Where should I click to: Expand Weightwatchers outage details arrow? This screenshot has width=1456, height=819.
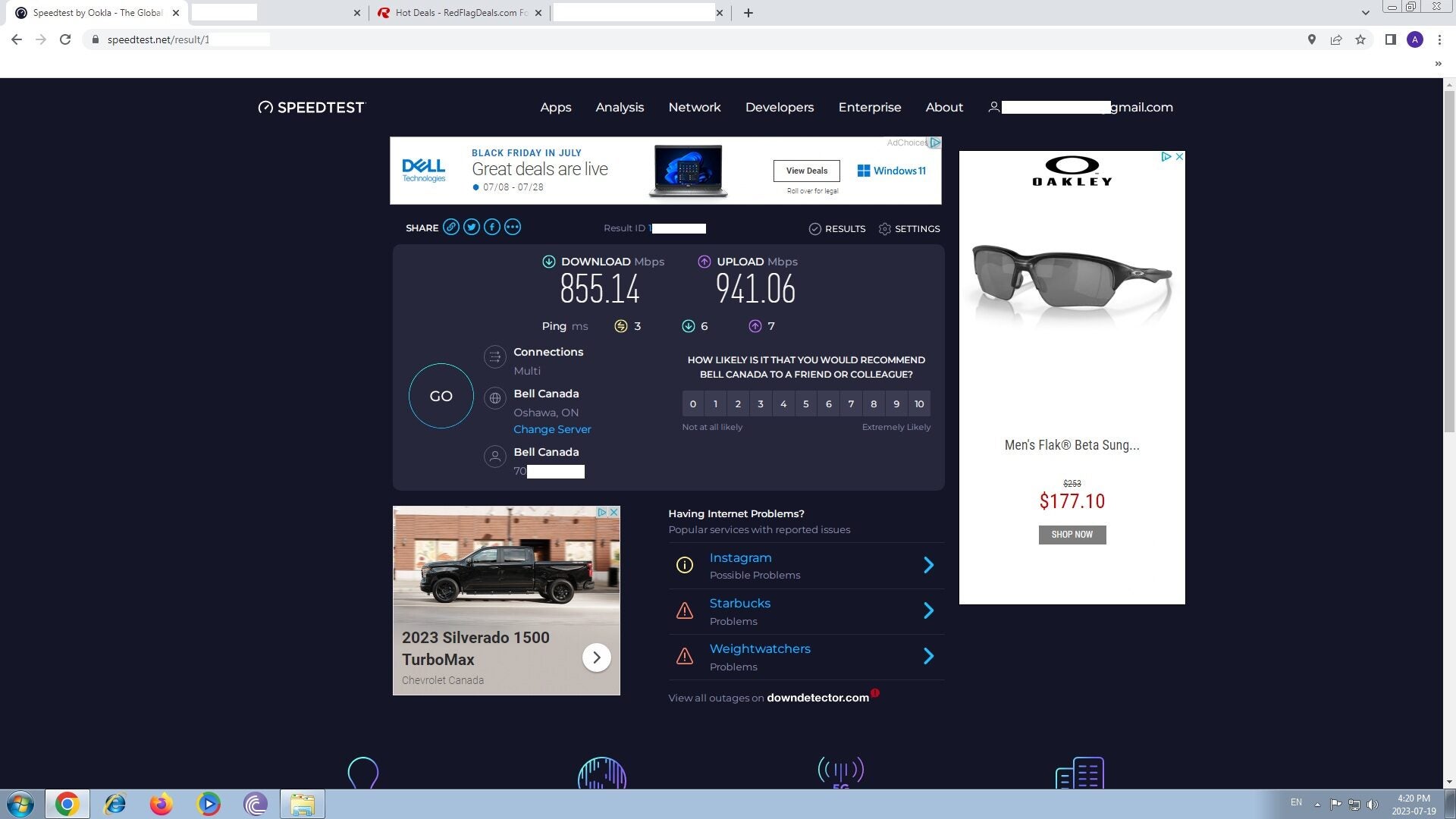point(929,656)
